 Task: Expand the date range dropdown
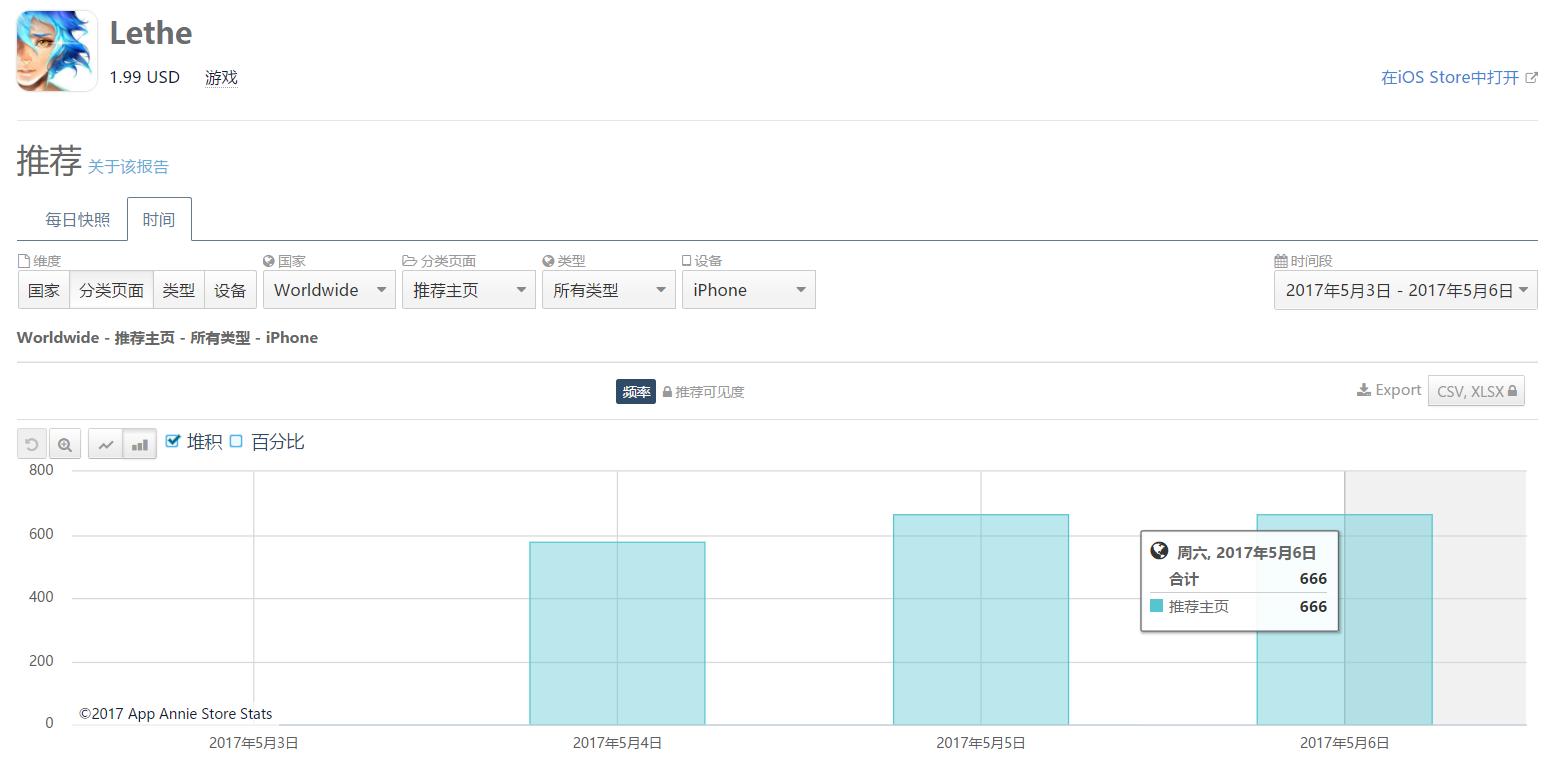click(1405, 290)
